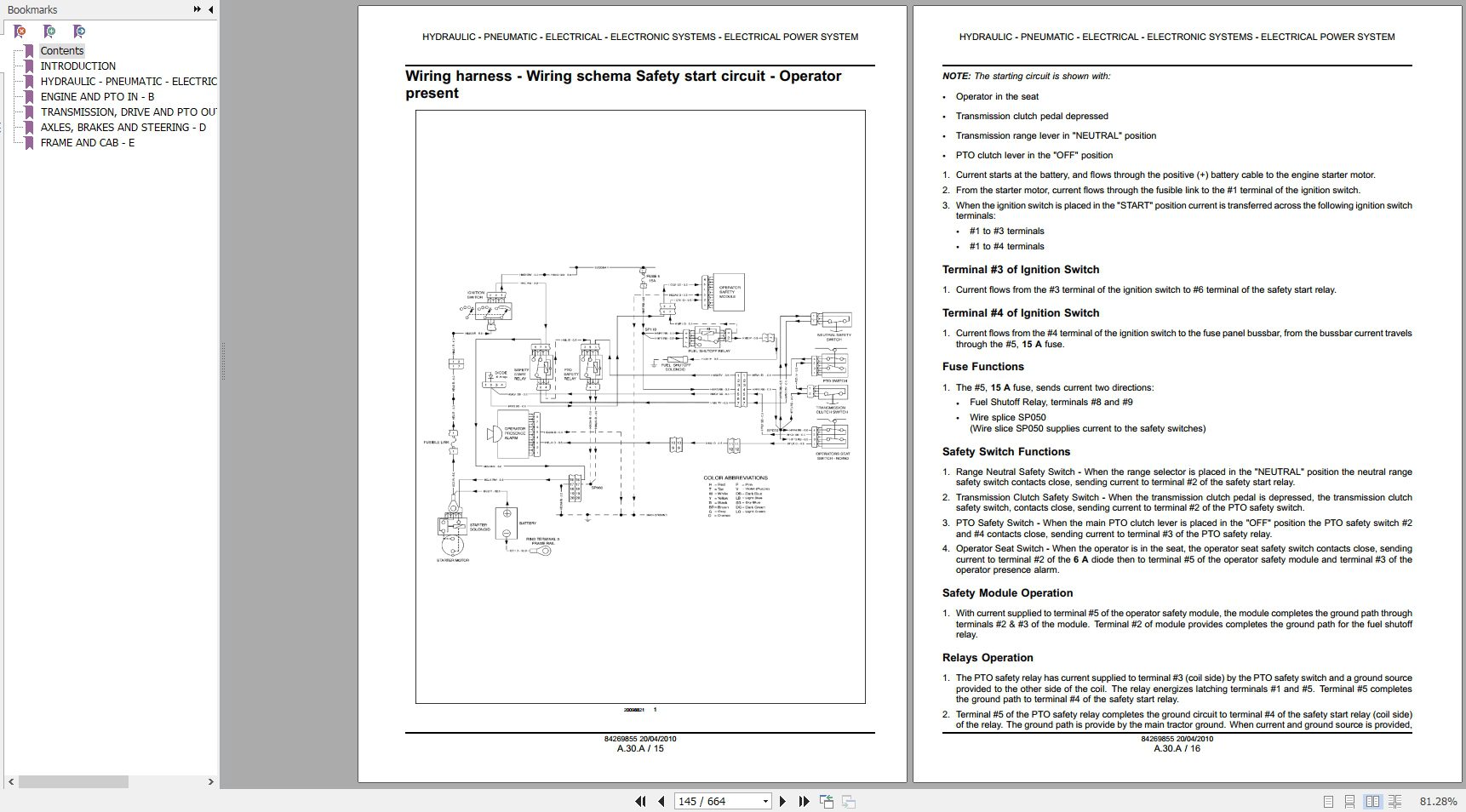Select the Contents bookmark
The height and width of the screenshot is (812, 1466).
point(61,50)
